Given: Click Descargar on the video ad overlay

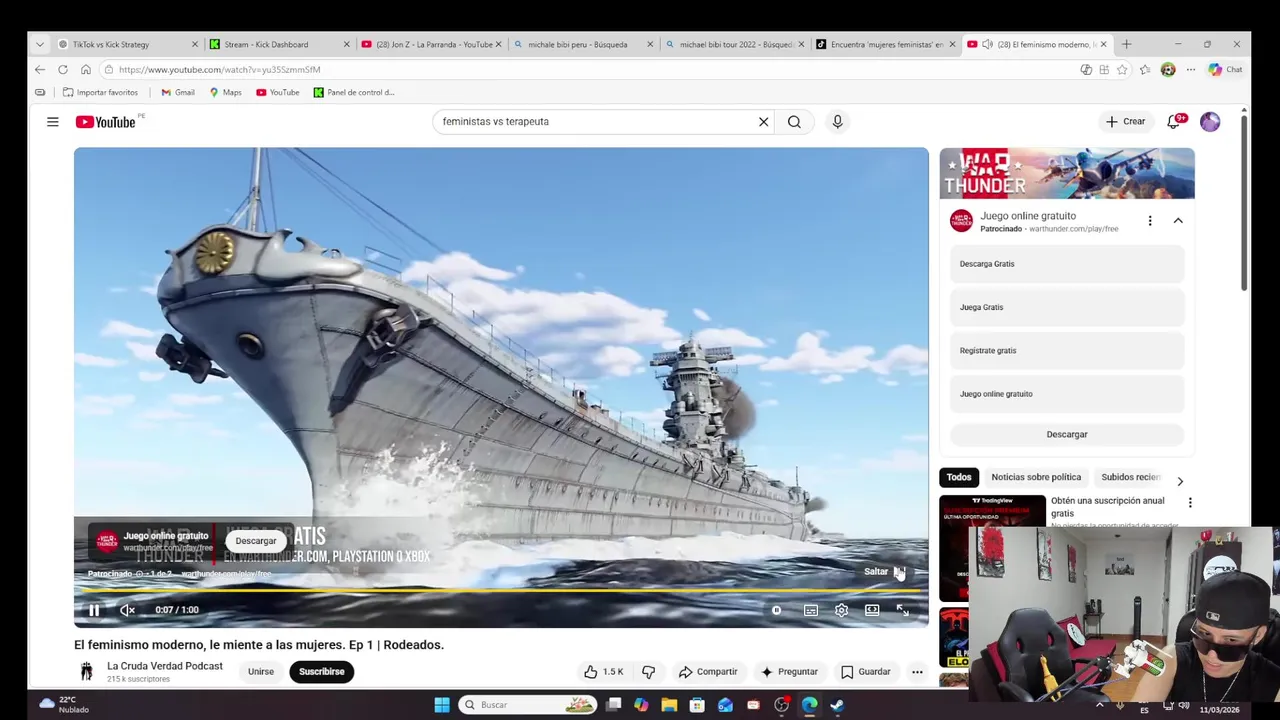Looking at the screenshot, I should pos(256,541).
